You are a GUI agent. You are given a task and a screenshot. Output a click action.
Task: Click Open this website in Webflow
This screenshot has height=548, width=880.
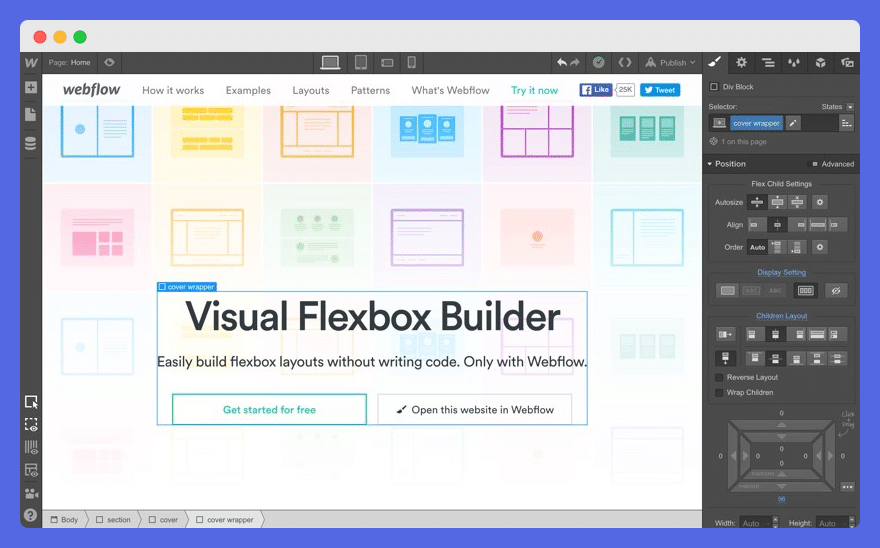click(475, 409)
